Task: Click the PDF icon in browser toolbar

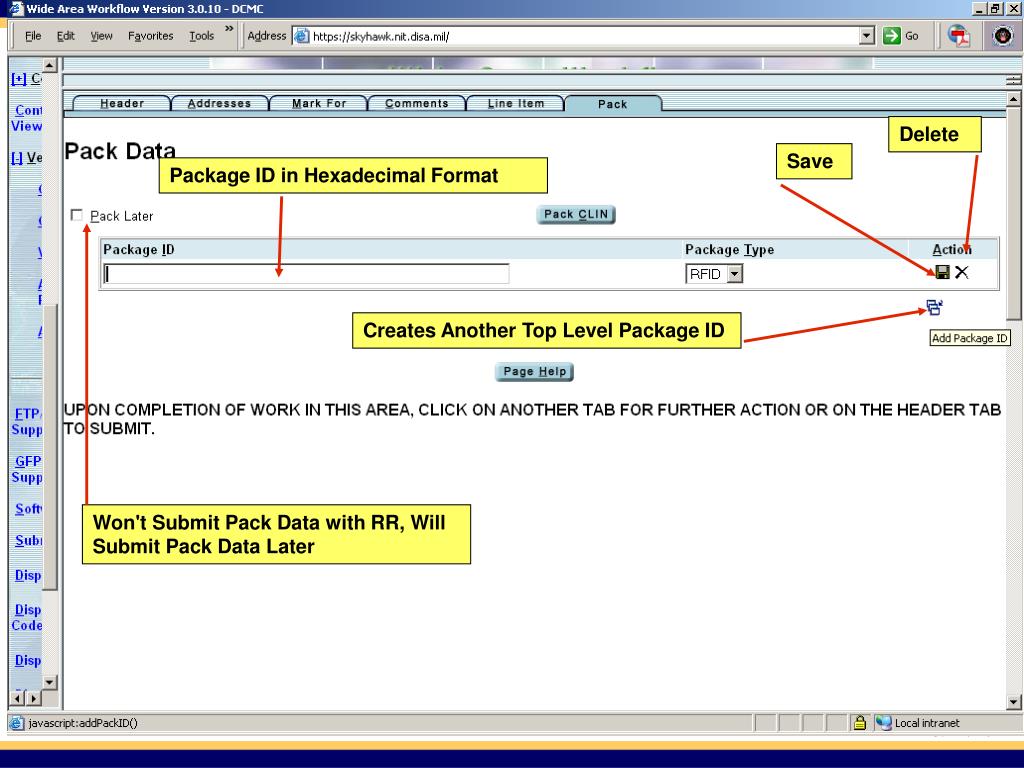Action: pos(959,36)
